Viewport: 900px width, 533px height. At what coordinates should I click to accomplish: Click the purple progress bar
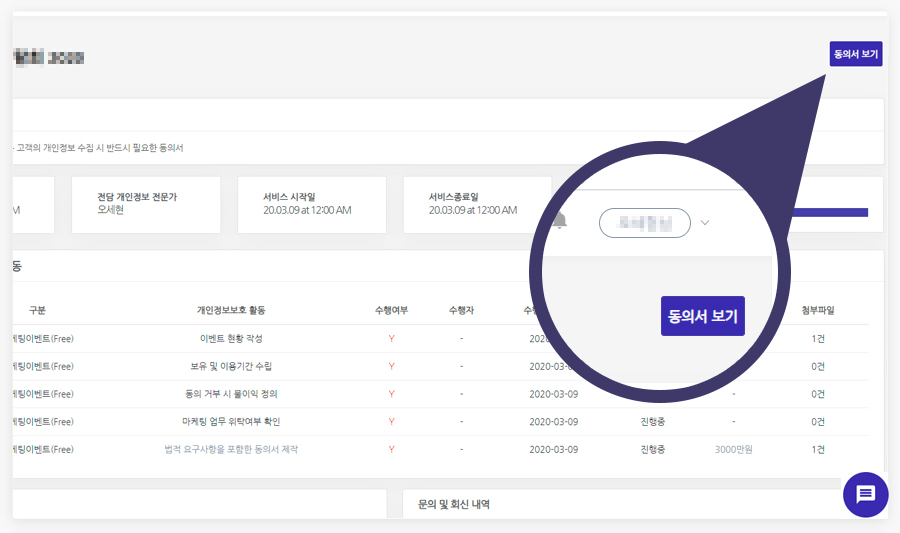point(830,212)
